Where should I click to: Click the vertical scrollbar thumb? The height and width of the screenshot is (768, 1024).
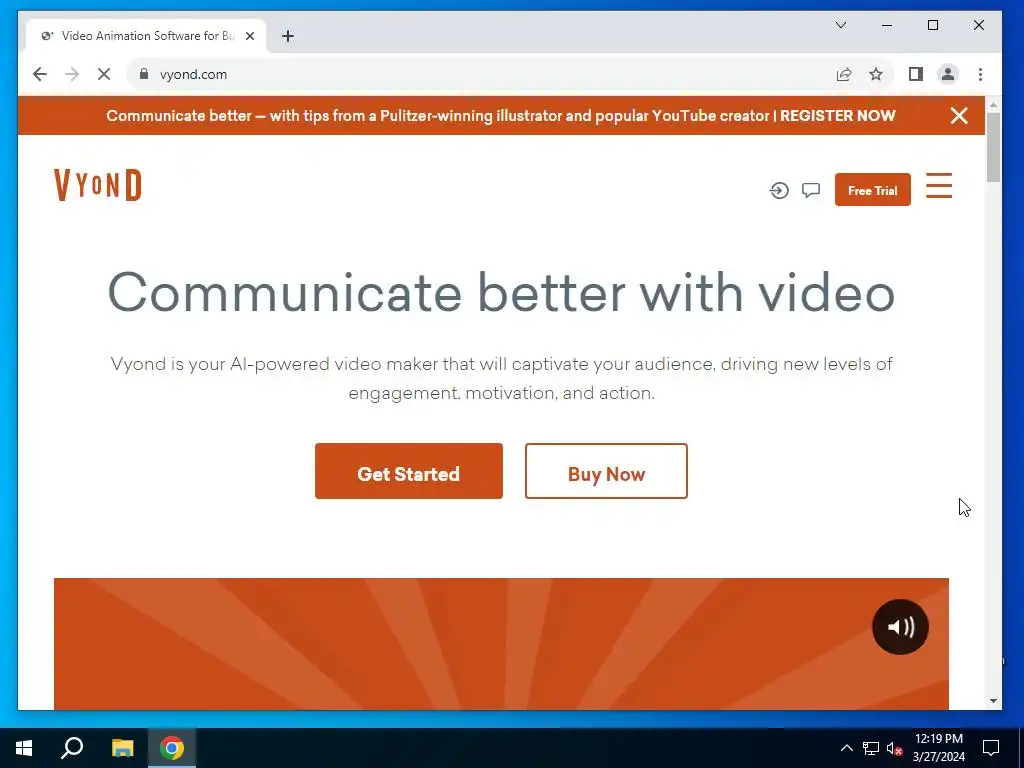[x=993, y=147]
